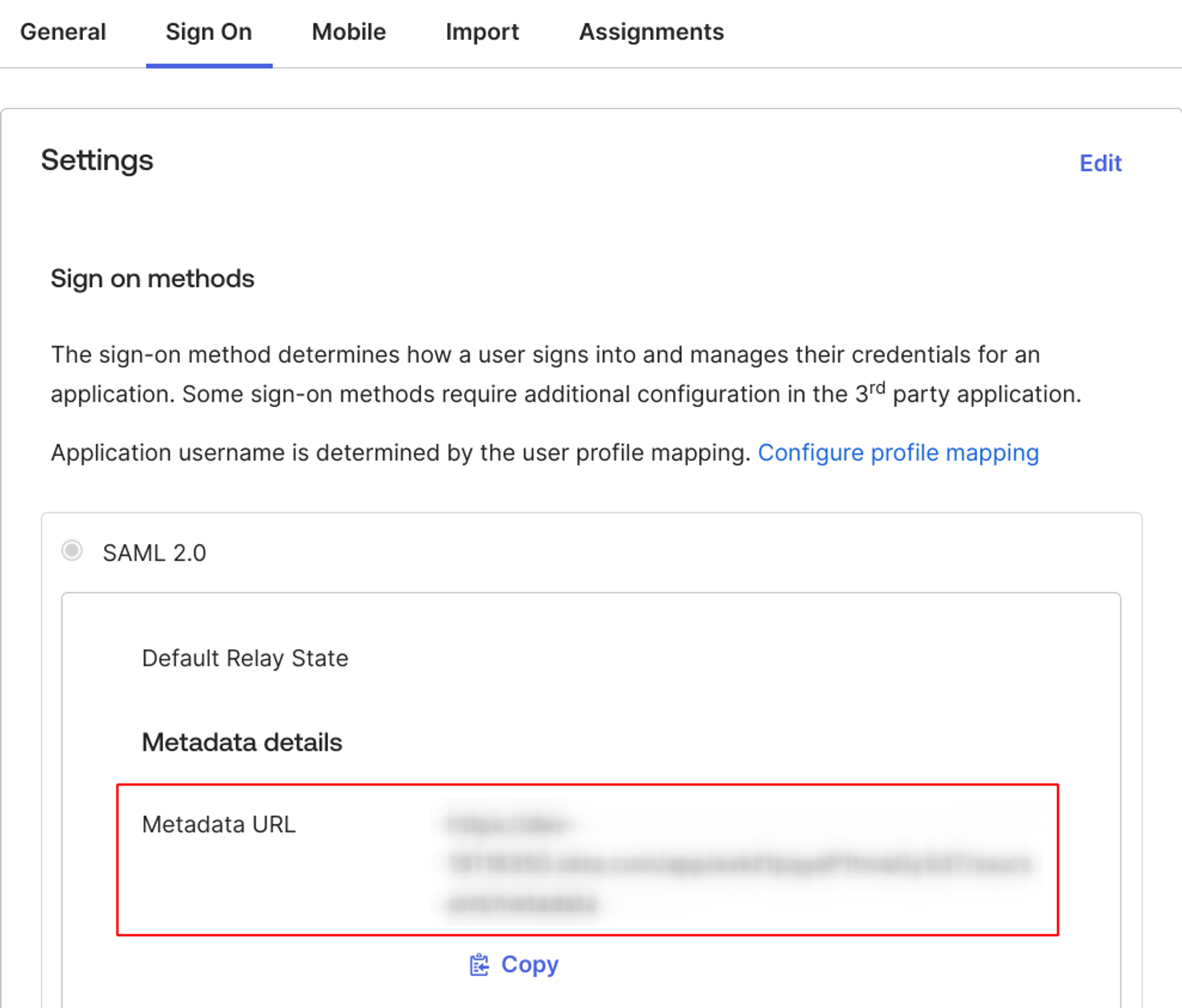Viewport: 1182px width, 1008px height.
Task: Open the General tab
Action: click(63, 32)
